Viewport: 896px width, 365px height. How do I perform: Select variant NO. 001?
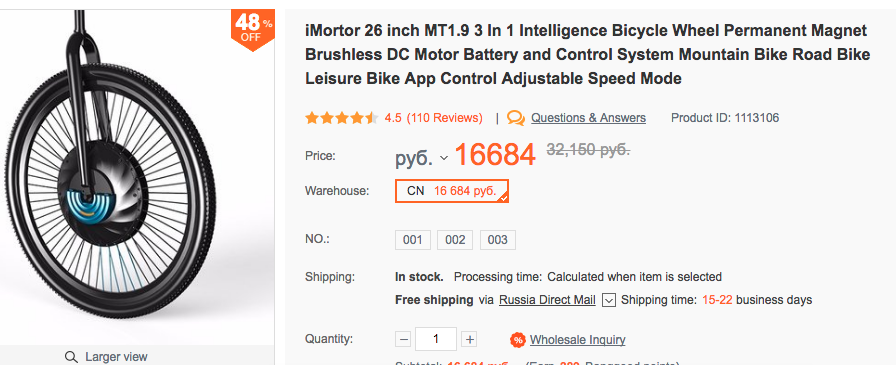(x=413, y=240)
